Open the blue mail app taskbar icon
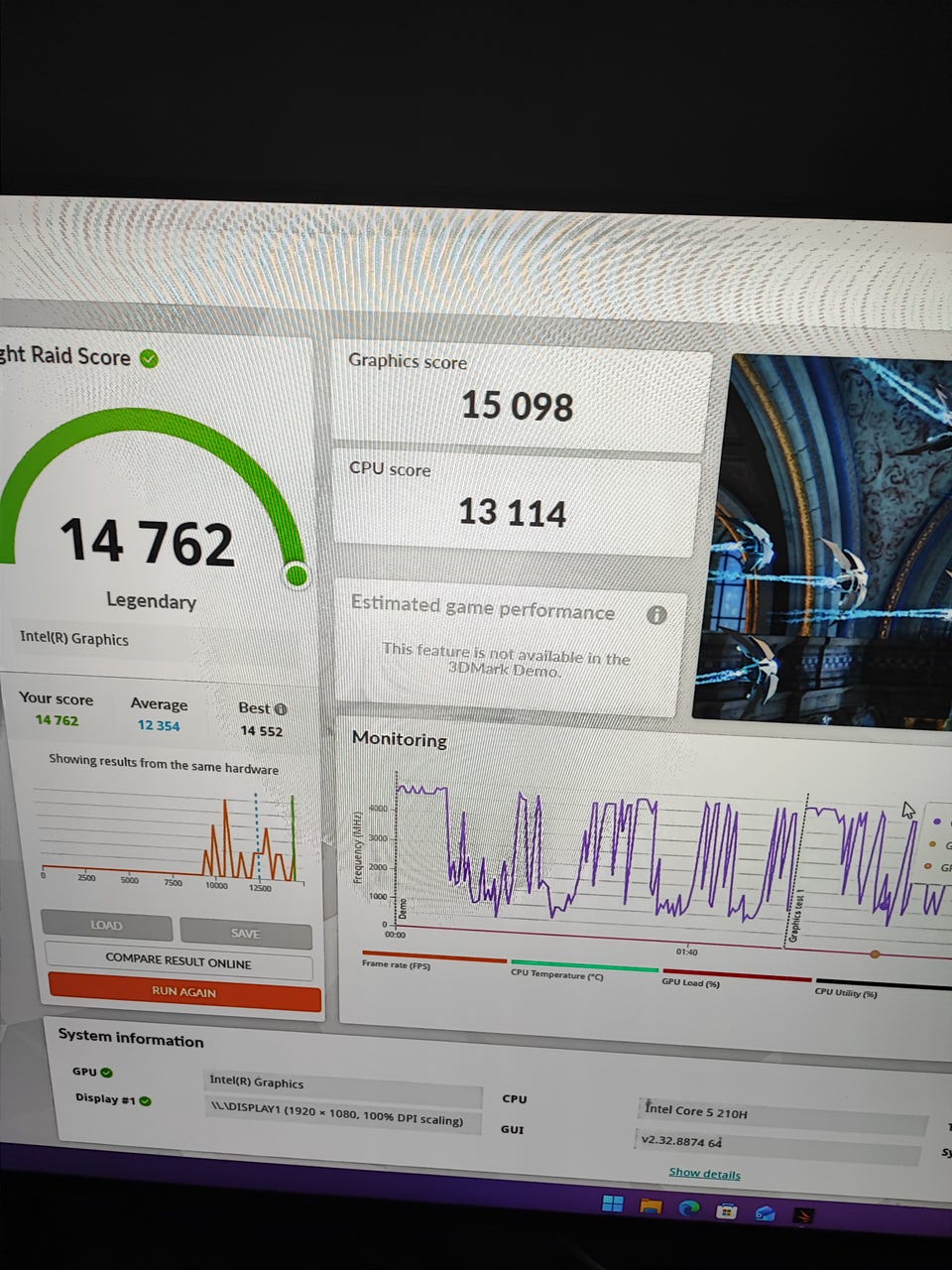 click(x=765, y=1212)
